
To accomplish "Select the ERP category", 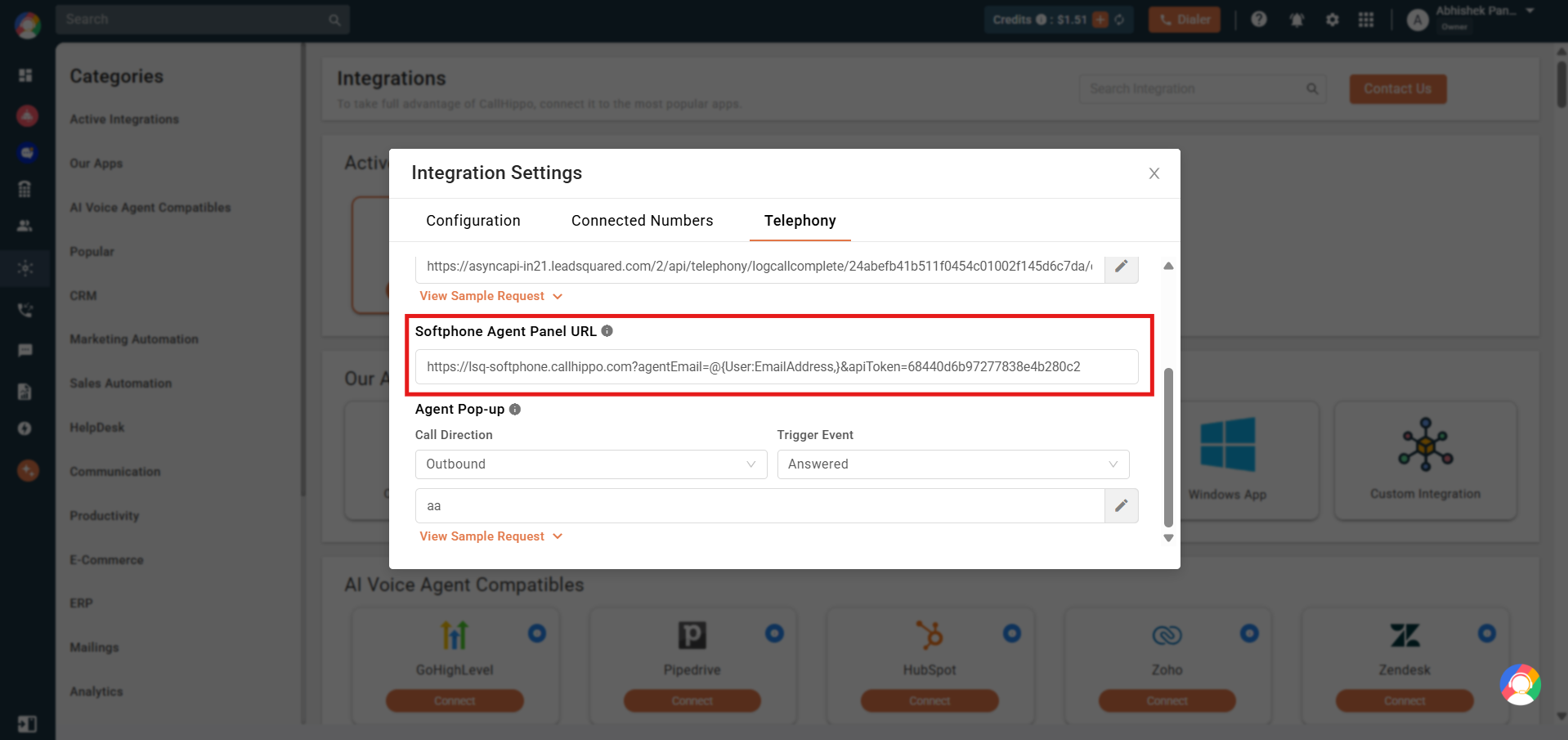I will pos(81,603).
